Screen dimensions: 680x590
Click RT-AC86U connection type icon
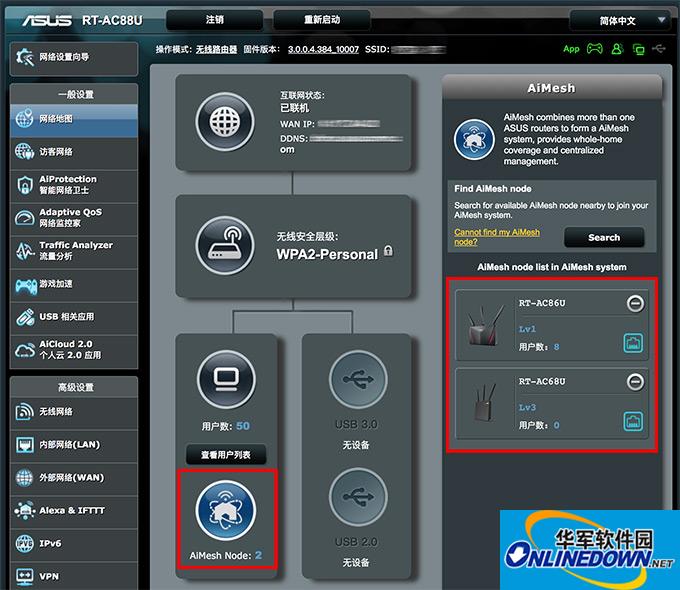[633, 343]
